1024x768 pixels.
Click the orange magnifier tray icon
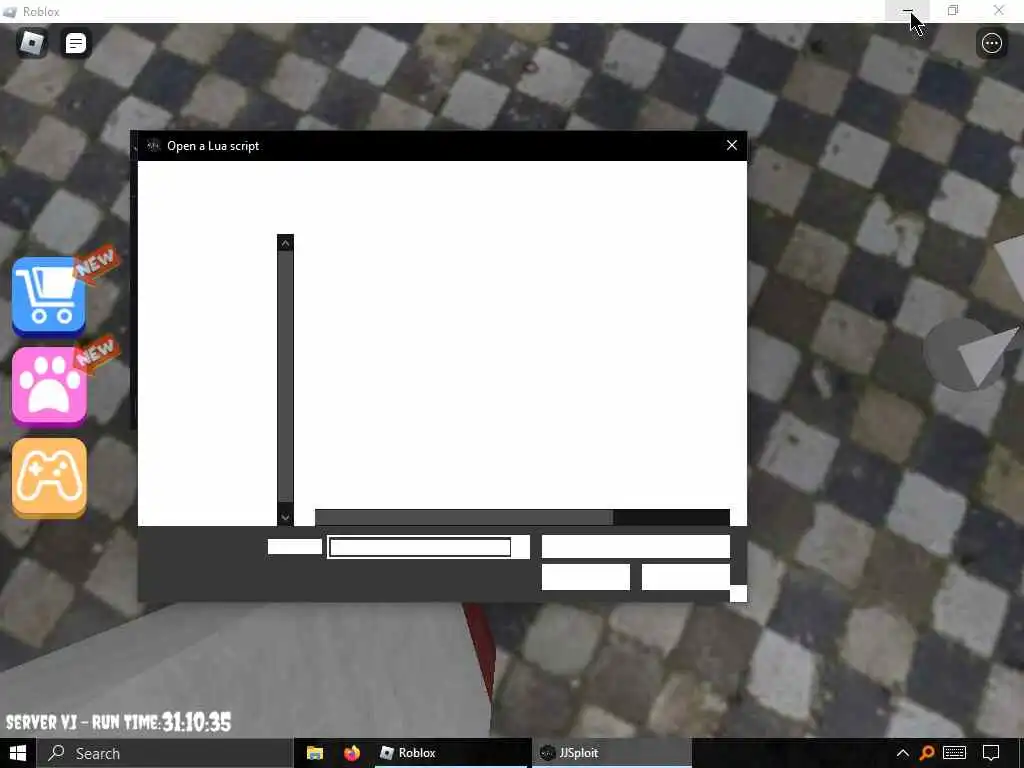point(927,753)
